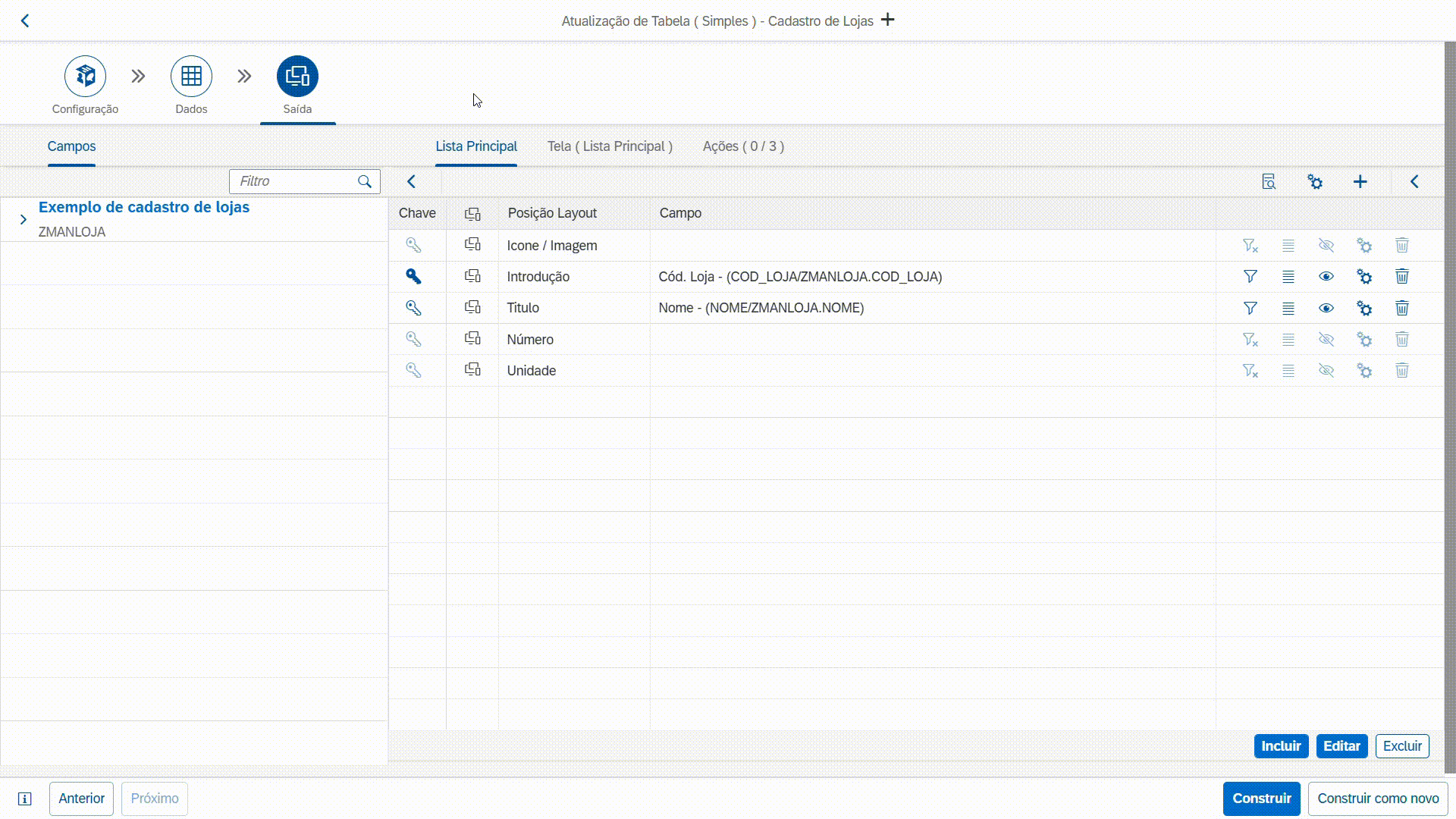Viewport: 1456px width, 819px height.
Task: Open the Ações ( 0 / 3 ) tab
Action: (743, 146)
